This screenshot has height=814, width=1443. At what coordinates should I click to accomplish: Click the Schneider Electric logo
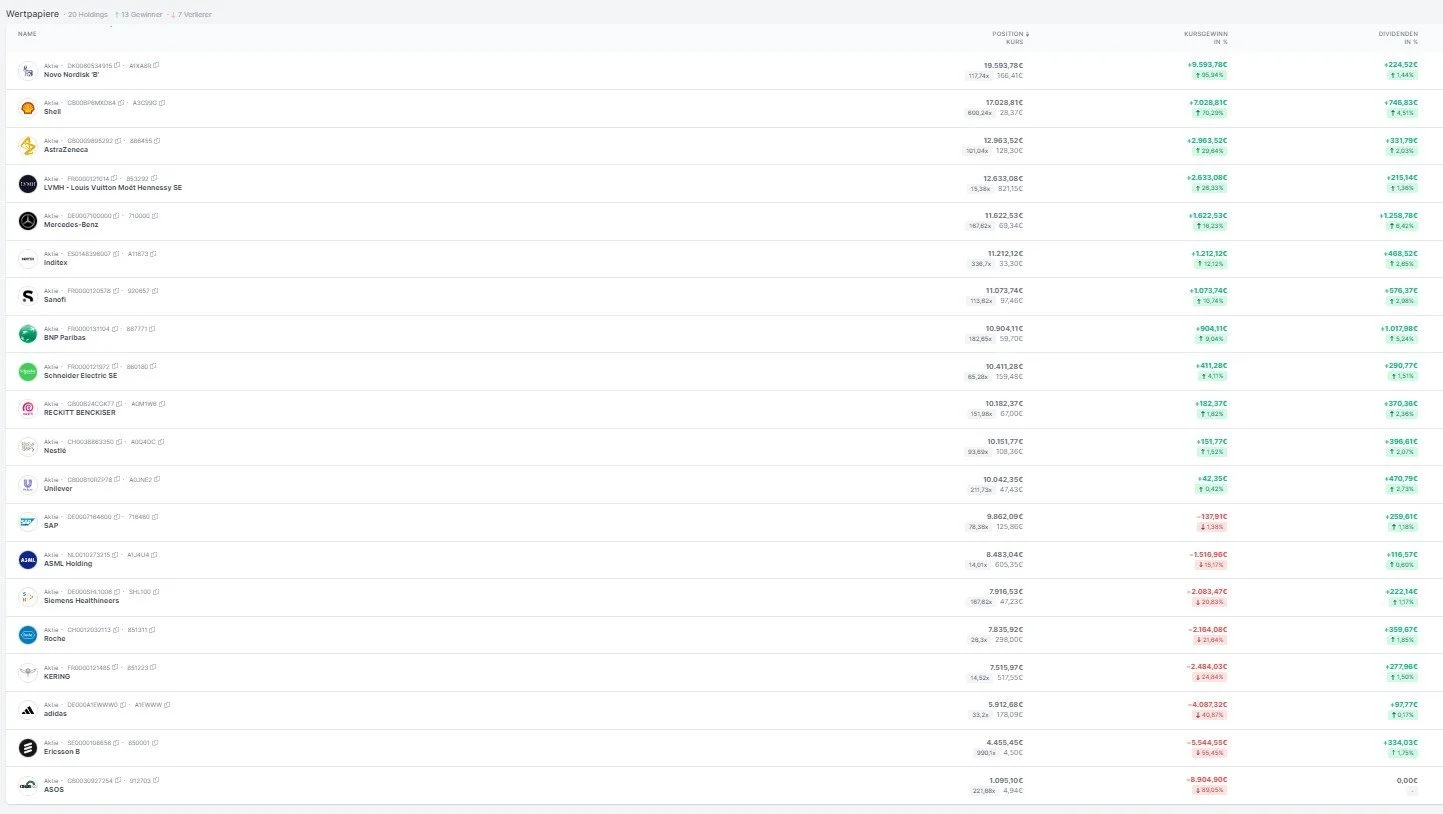[x=28, y=372]
